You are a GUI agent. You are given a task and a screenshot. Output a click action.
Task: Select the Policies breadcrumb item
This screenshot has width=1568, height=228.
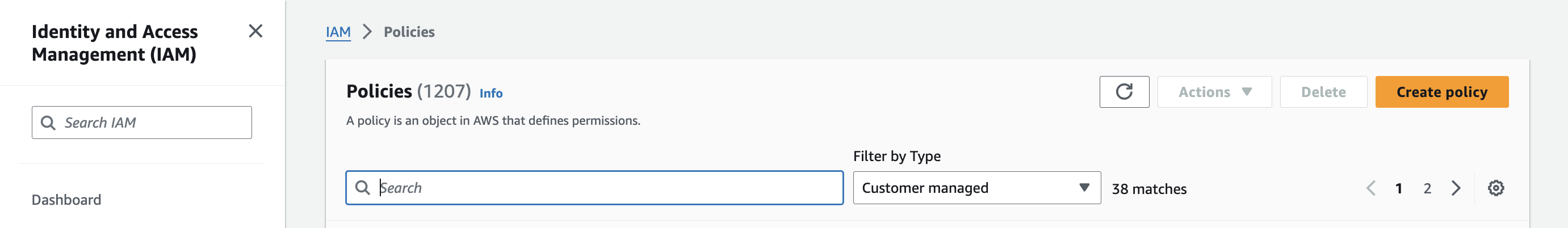[409, 32]
